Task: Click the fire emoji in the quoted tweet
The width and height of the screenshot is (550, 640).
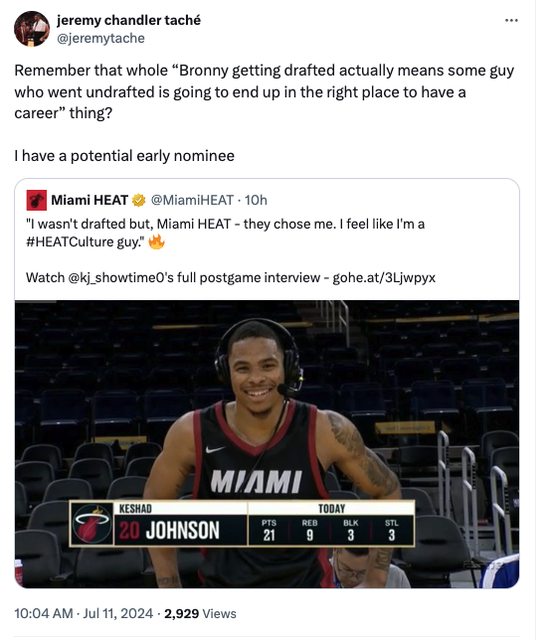Action: 156,242
